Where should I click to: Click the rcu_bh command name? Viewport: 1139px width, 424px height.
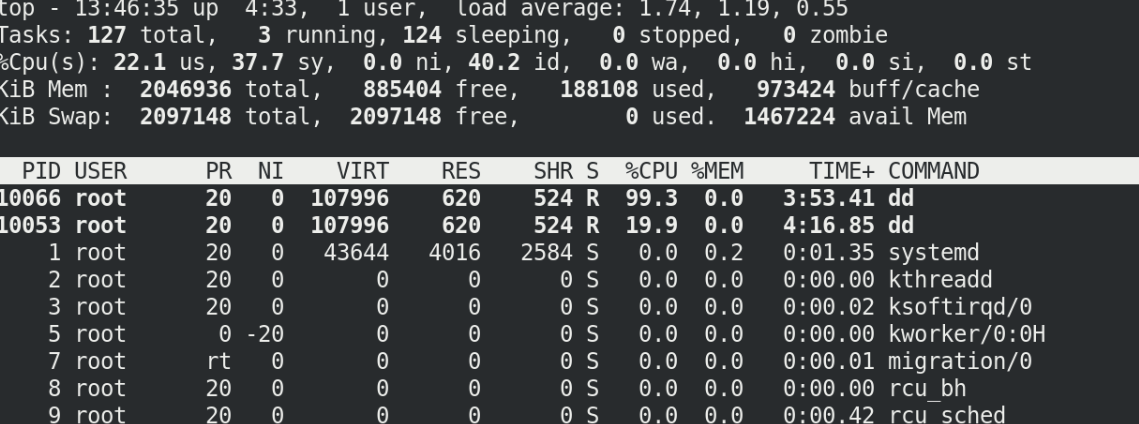[x=927, y=389]
